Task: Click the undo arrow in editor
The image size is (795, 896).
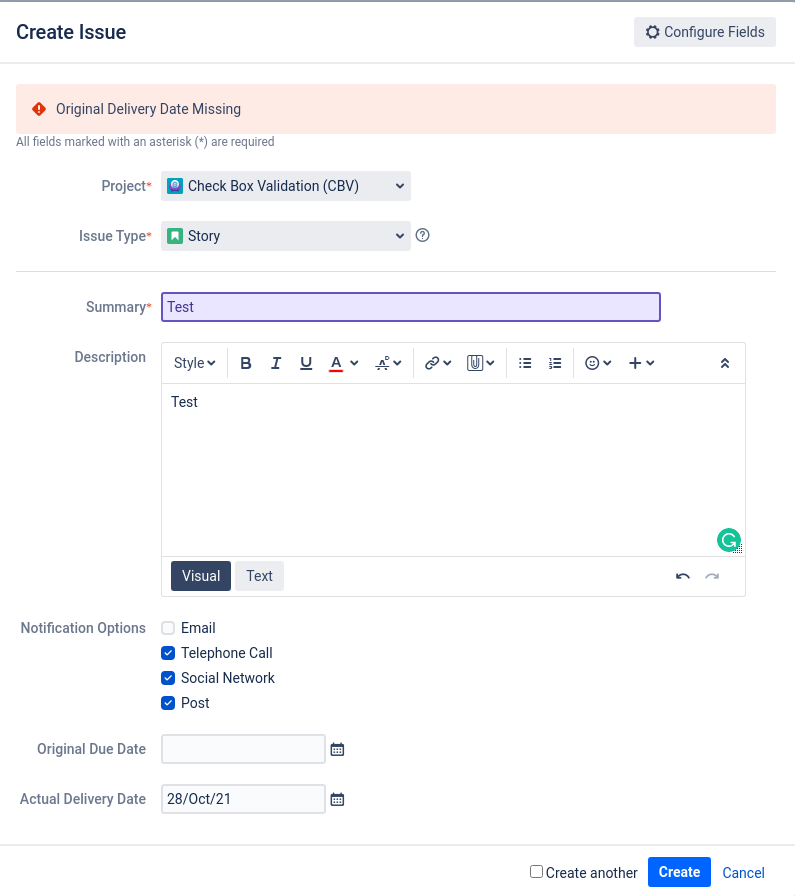Action: coord(682,576)
